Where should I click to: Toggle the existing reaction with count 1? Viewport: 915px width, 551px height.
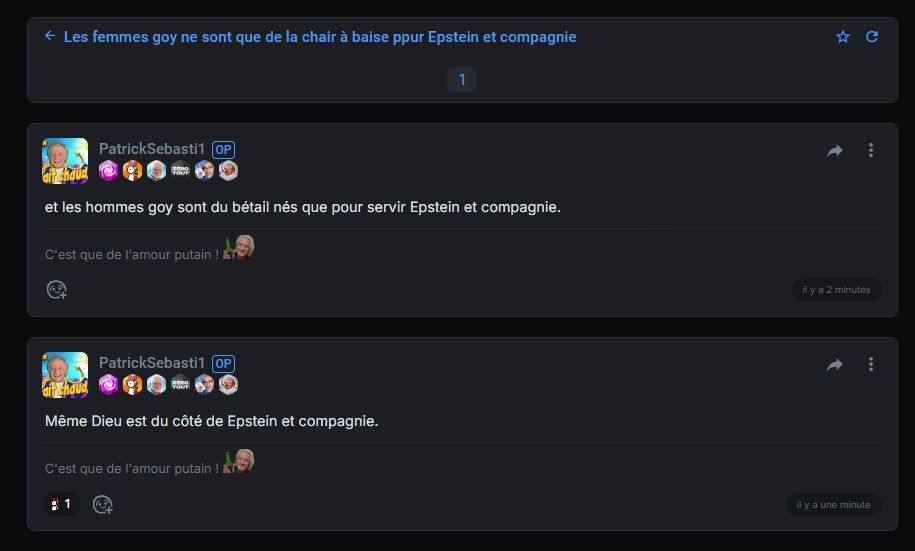coord(61,505)
